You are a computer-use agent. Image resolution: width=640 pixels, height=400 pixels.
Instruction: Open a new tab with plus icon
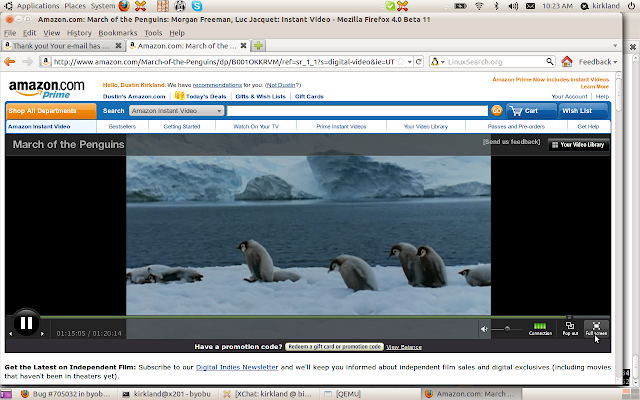258,46
